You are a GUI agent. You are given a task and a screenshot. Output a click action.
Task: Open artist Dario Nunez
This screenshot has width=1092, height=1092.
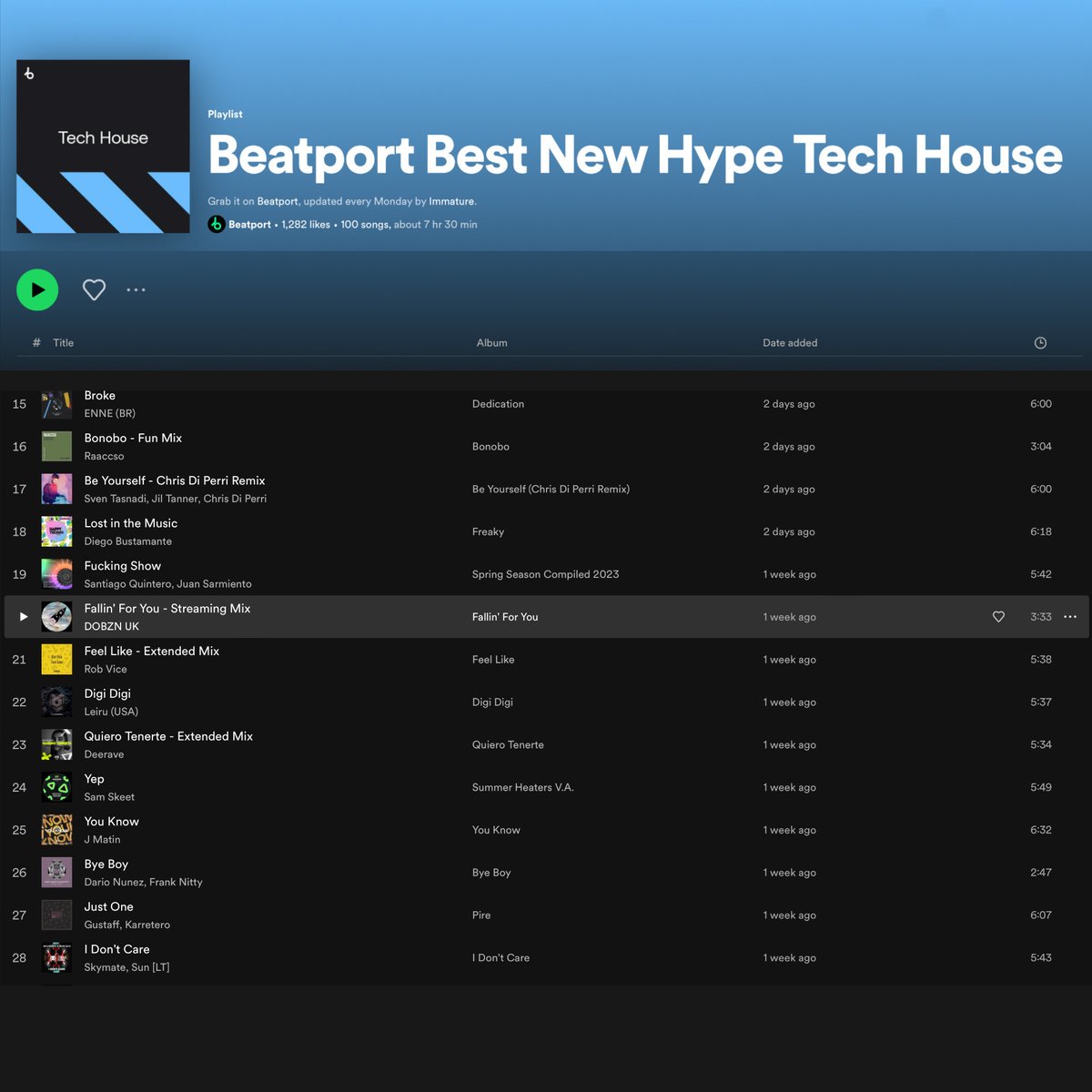(114, 882)
